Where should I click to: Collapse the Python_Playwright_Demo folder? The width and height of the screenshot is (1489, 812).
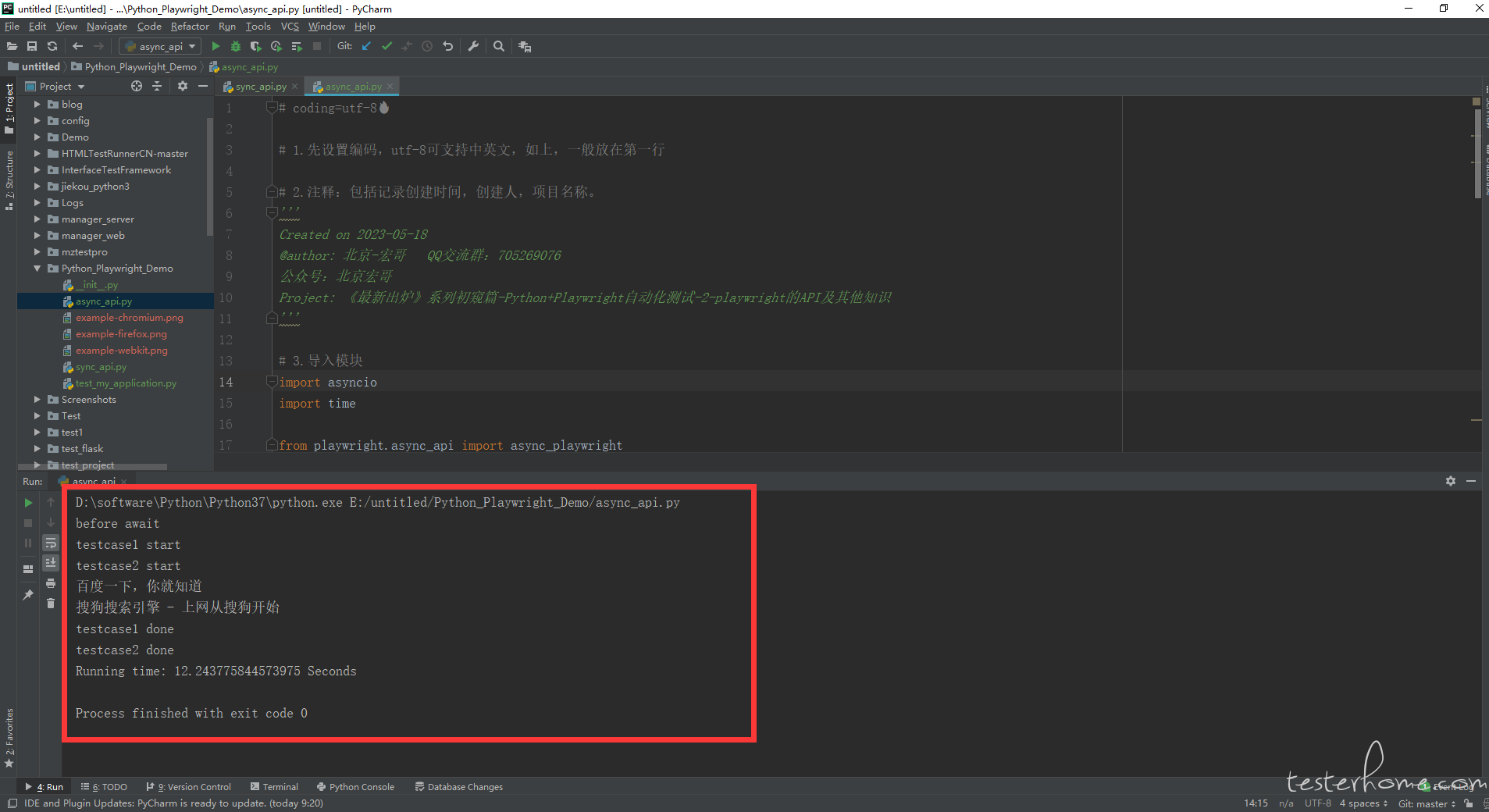point(37,268)
